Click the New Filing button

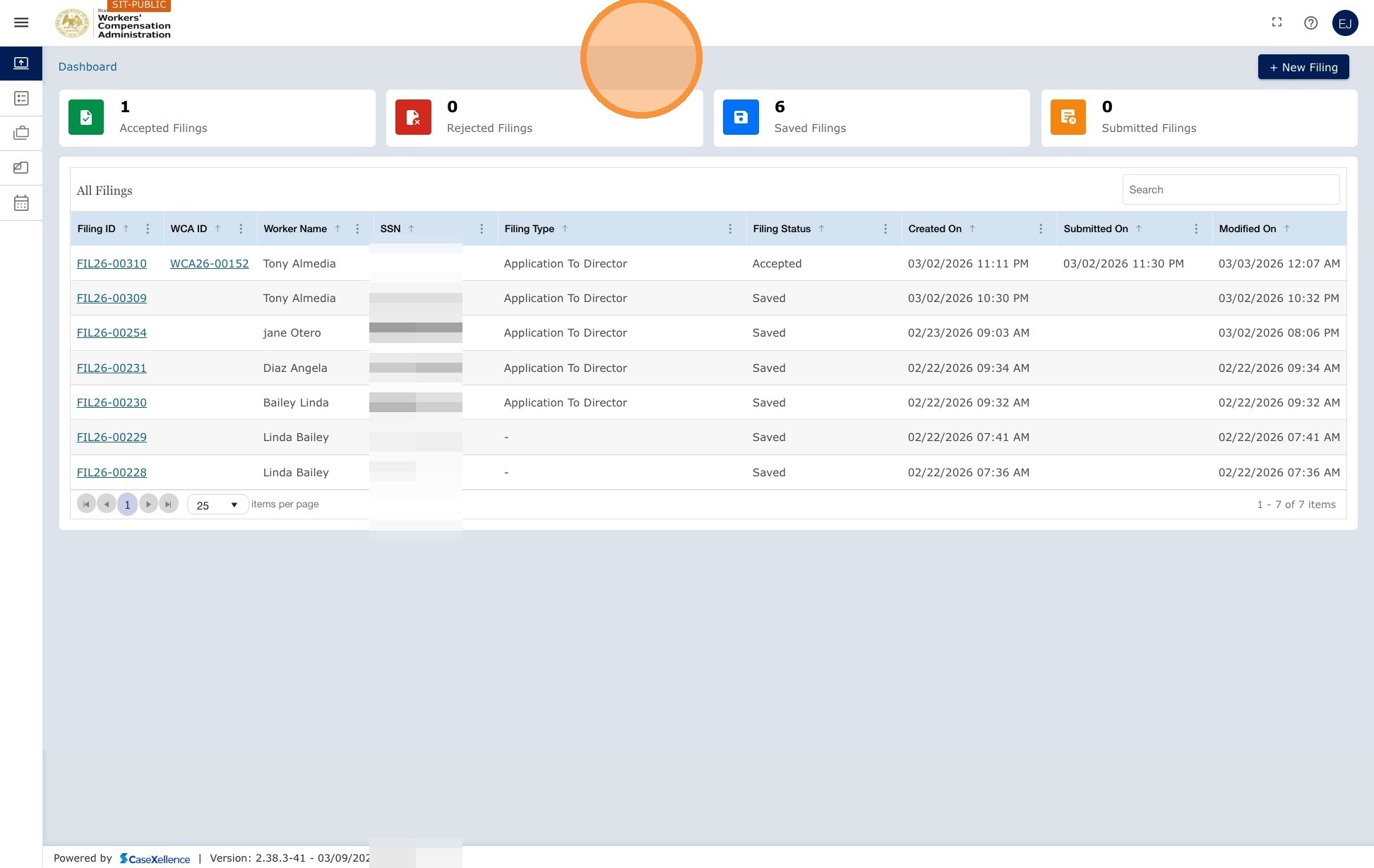click(x=1303, y=67)
